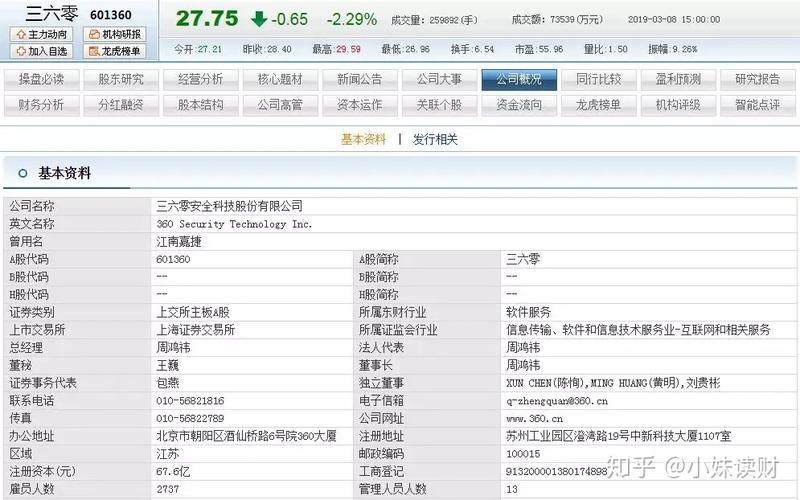Switch to the 关联个股 tab
Viewport: 800px width, 500px height.
(439, 105)
